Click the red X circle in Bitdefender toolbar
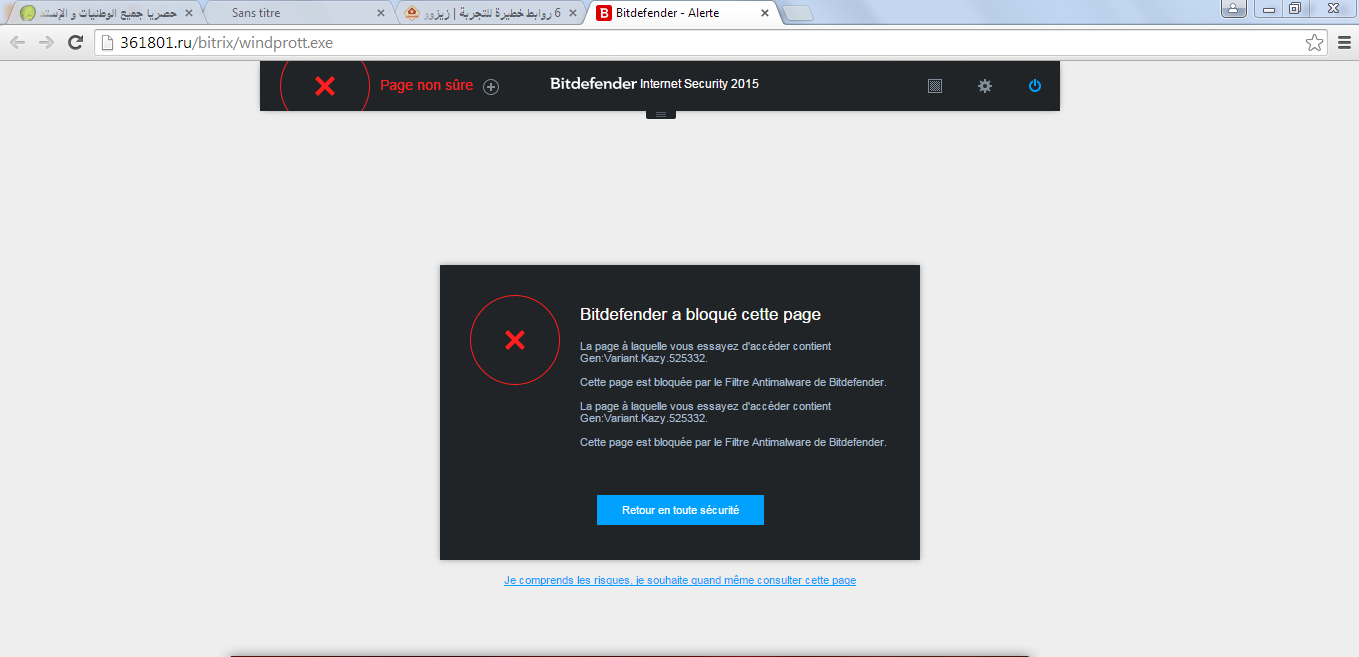The width and height of the screenshot is (1359, 657). pos(325,86)
